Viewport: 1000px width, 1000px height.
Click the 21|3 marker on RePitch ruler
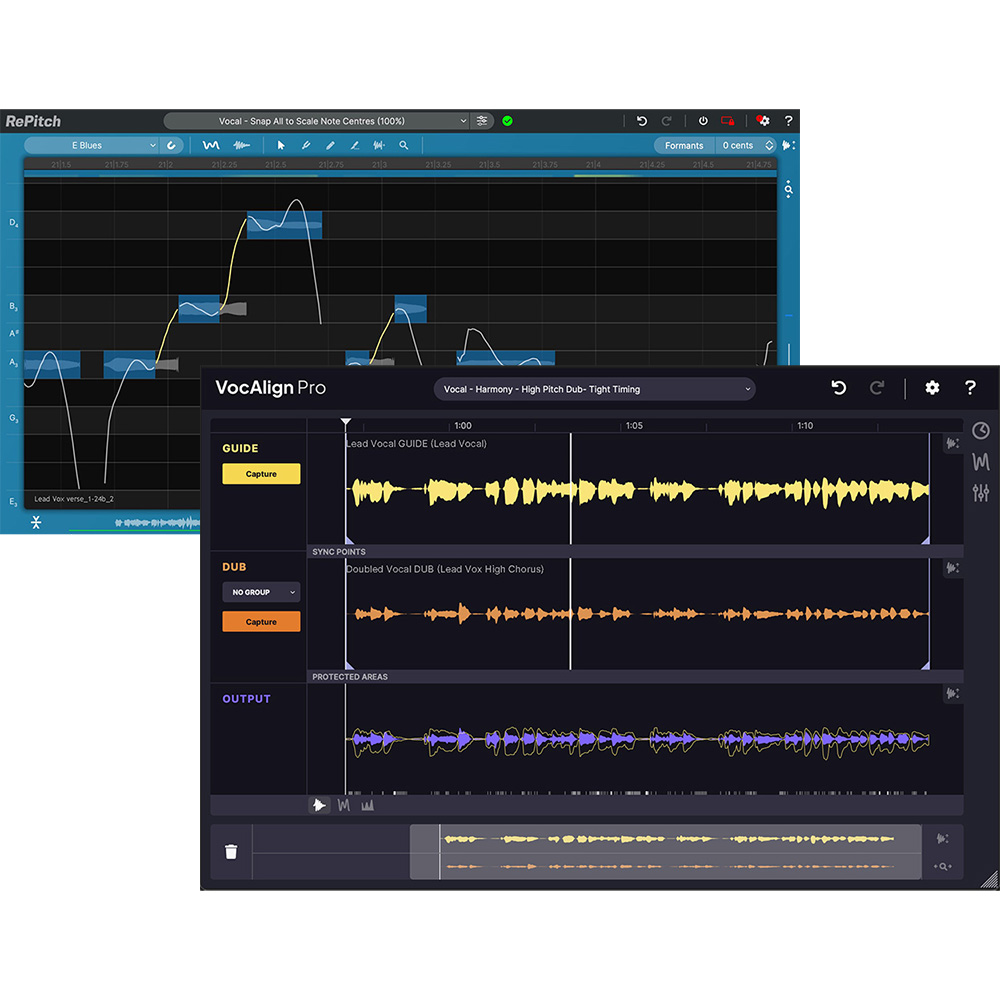379,165
